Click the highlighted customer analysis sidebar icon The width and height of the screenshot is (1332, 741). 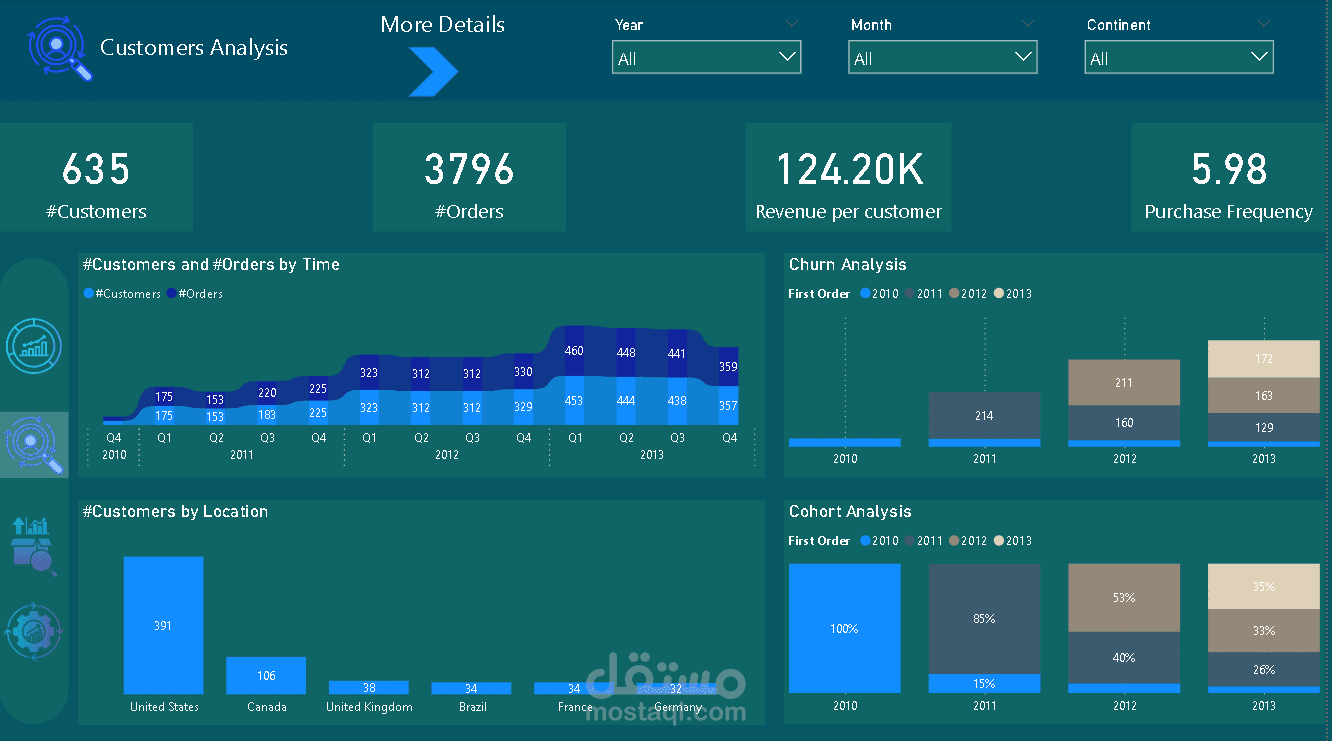coord(34,444)
